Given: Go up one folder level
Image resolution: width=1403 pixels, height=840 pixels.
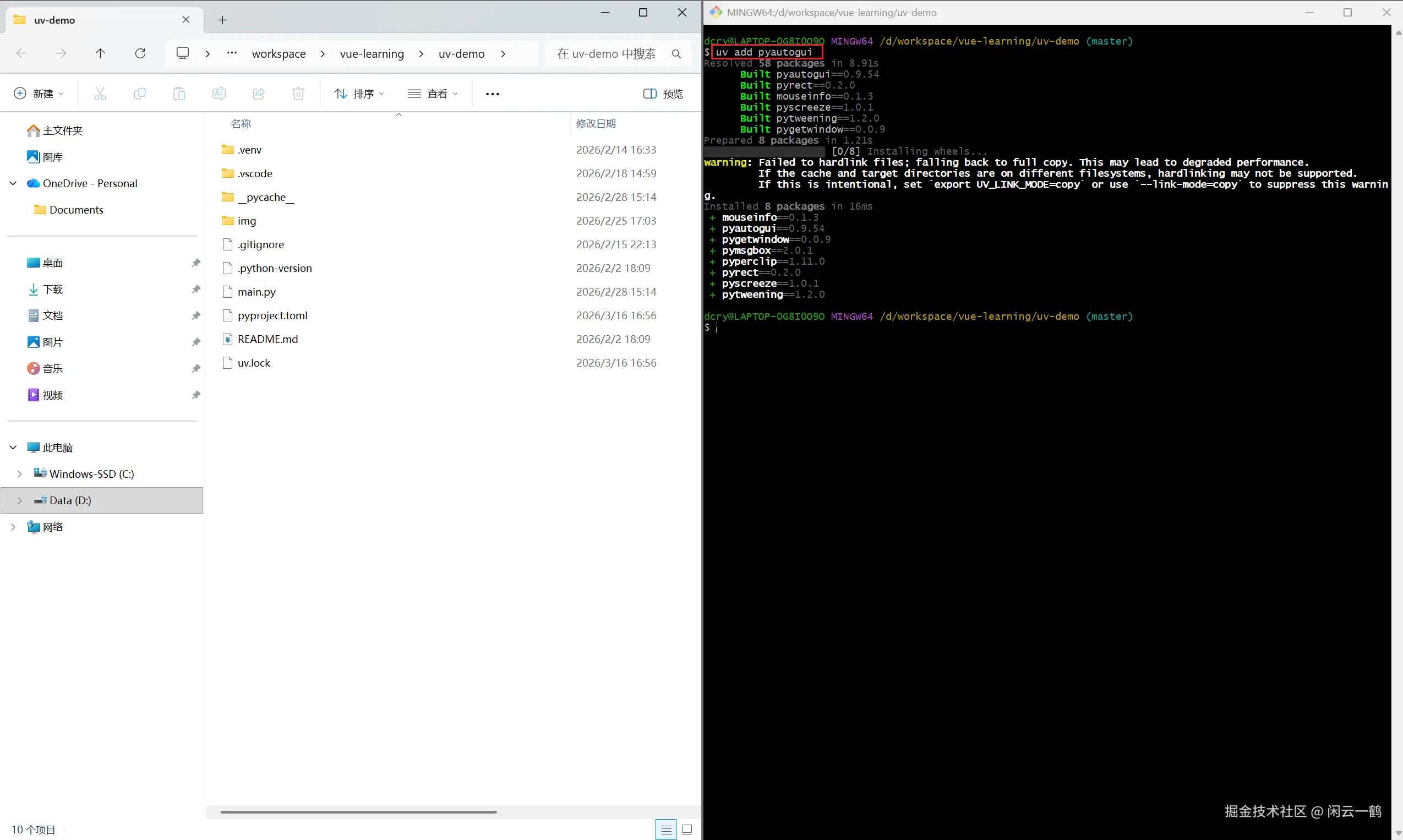Looking at the screenshot, I should point(100,53).
